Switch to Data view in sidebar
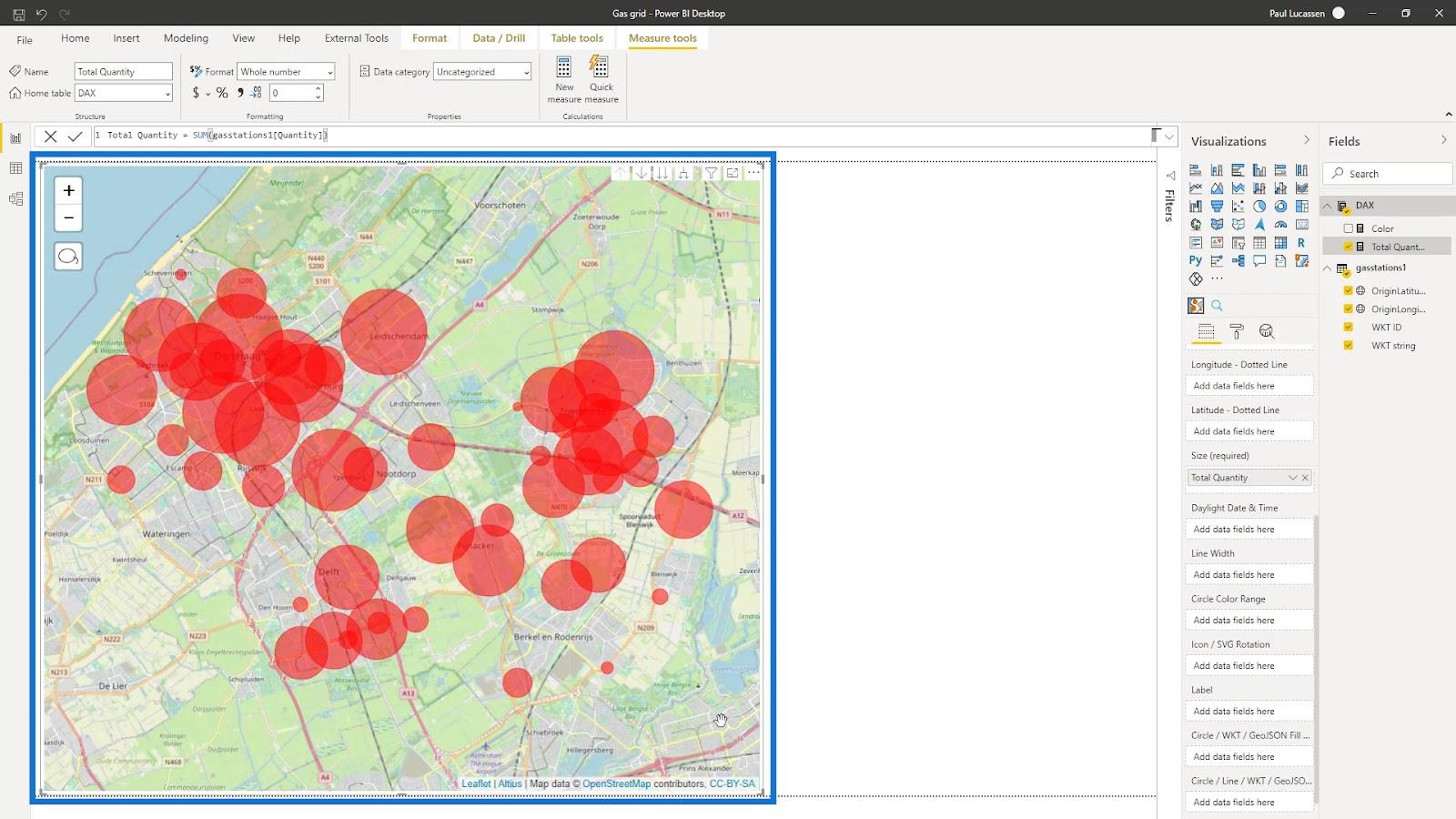Image resolution: width=1456 pixels, height=819 pixels. coord(15,168)
